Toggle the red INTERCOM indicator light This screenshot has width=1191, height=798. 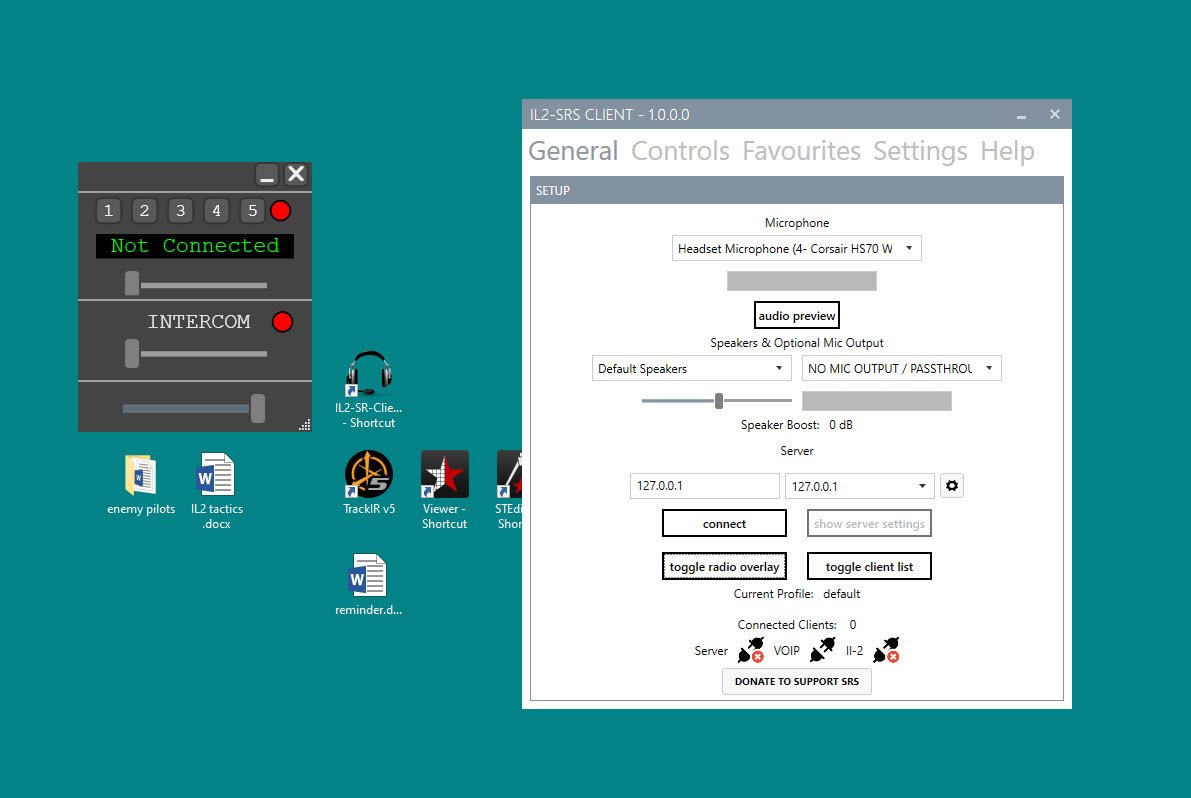[283, 322]
